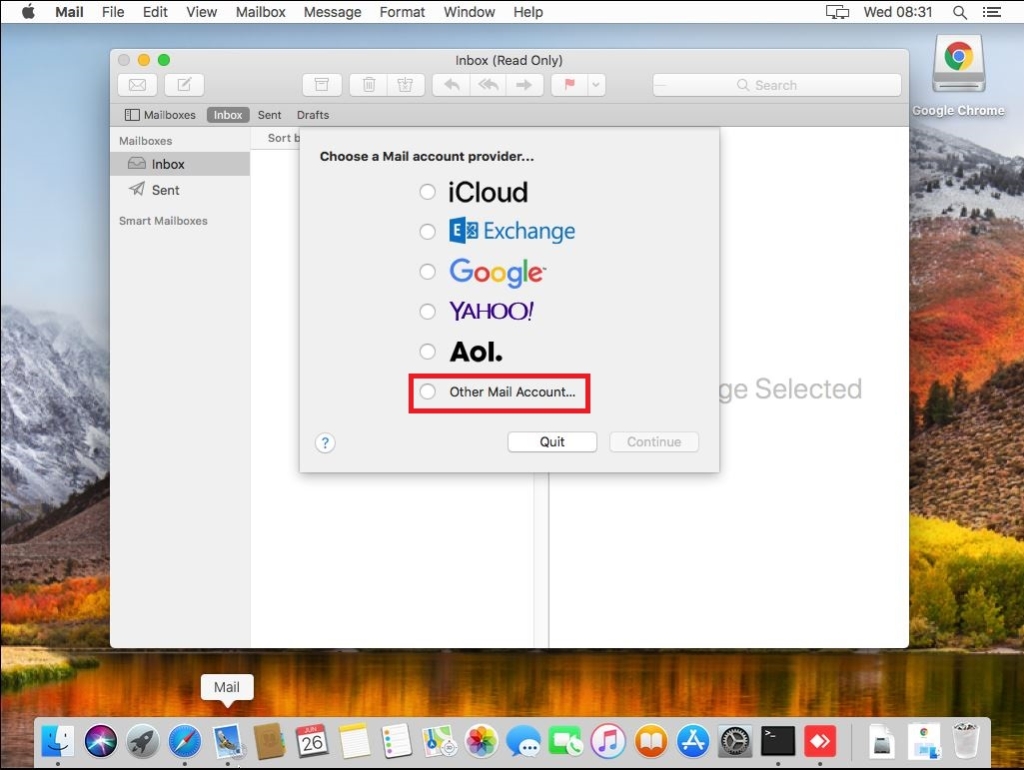Choose the iCloud radio button

click(x=427, y=192)
